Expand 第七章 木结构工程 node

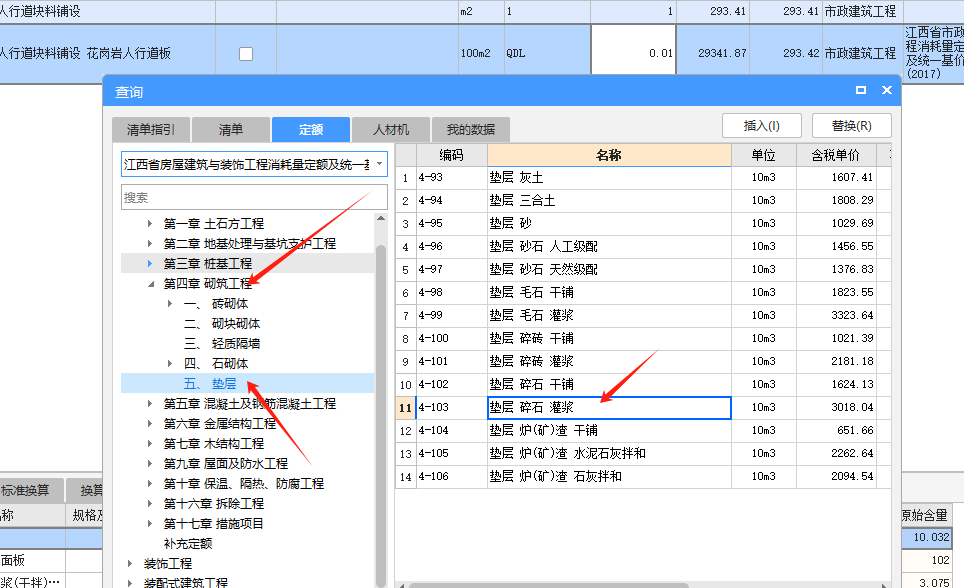(x=149, y=443)
